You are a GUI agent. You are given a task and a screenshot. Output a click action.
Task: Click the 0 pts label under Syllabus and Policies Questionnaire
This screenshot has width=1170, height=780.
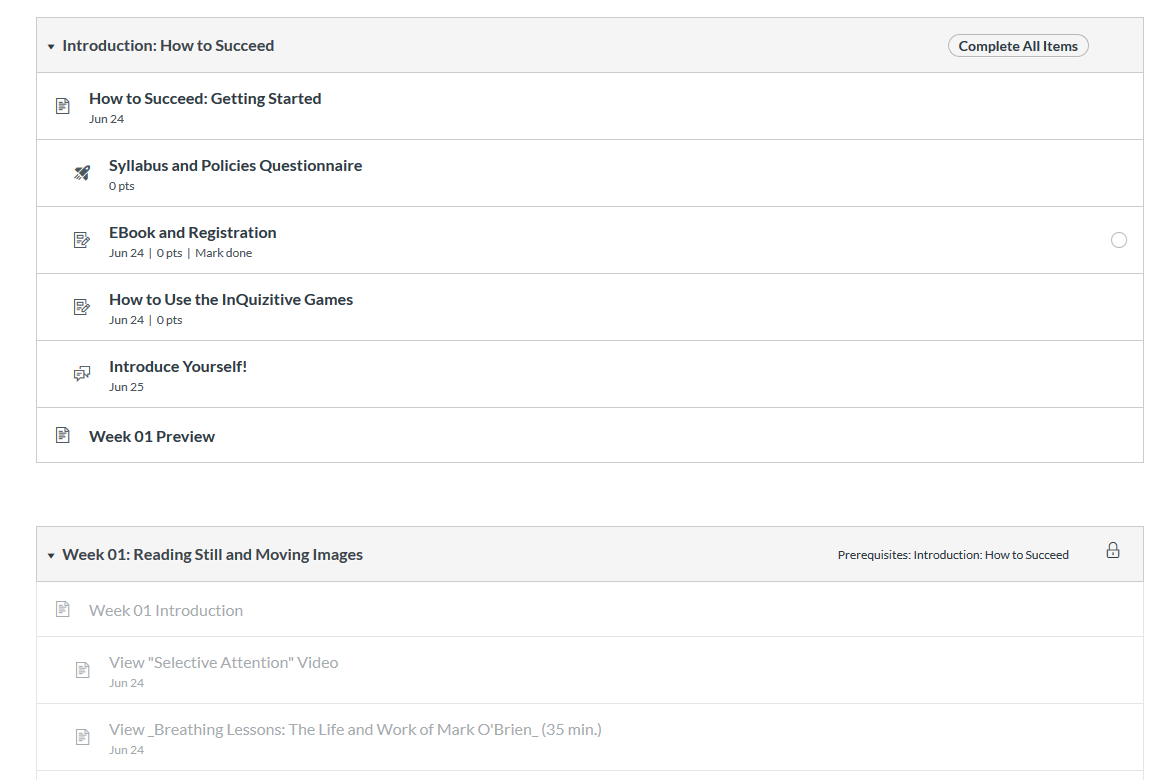coord(122,186)
